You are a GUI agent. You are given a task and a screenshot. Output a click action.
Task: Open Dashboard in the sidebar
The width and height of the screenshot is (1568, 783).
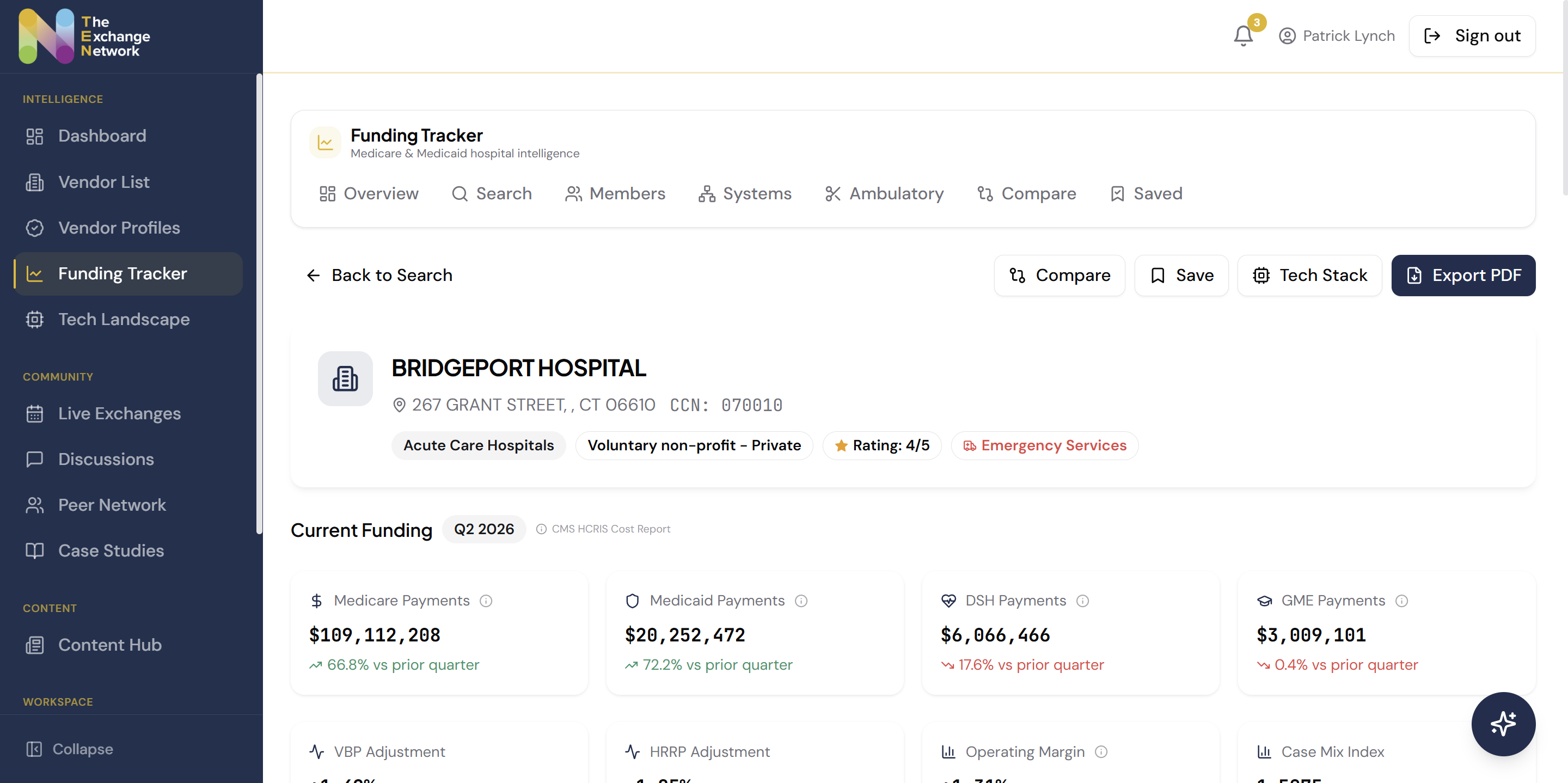tap(128, 136)
